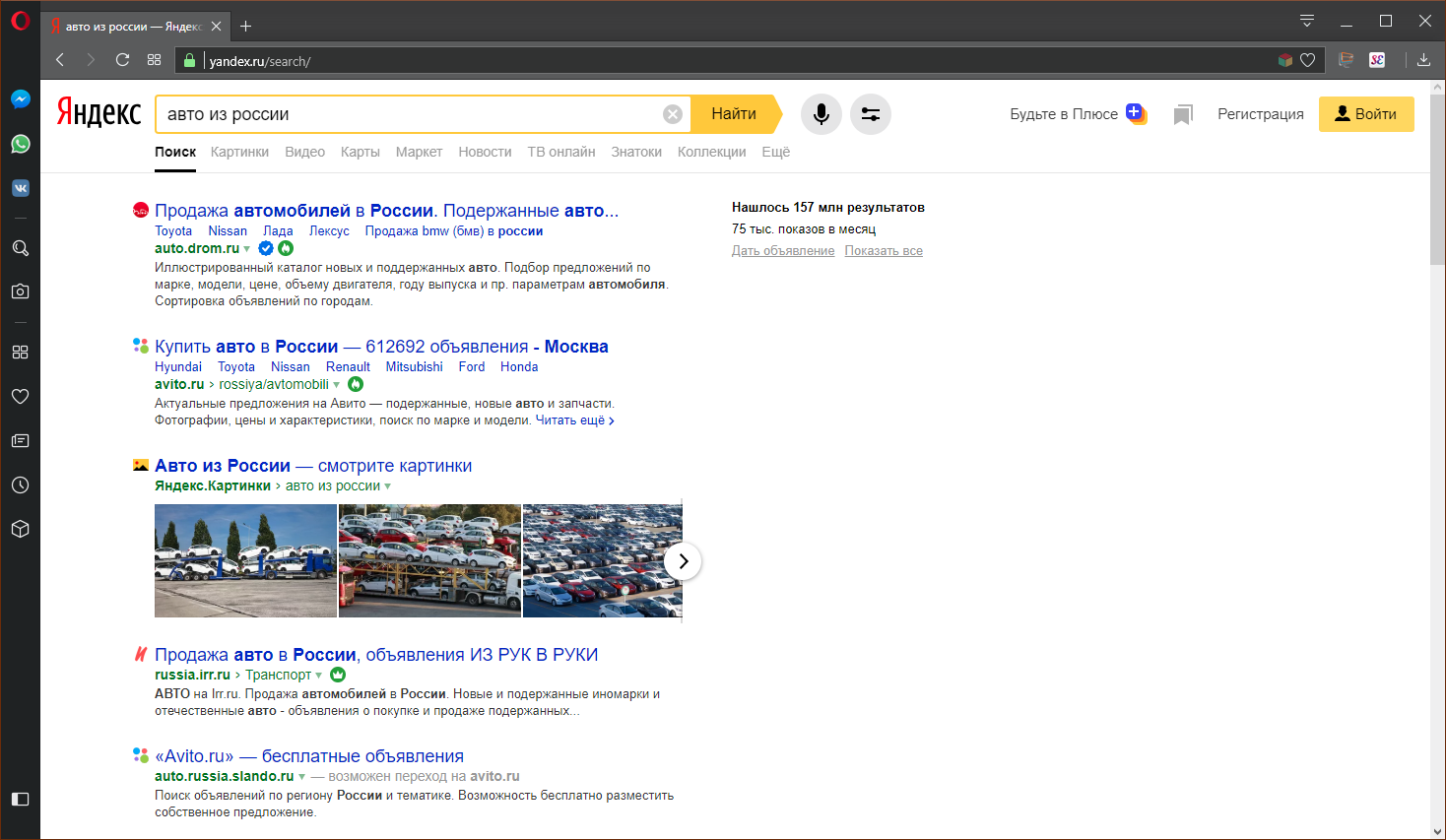Open 'Авто из России — смотрите картинки' result
This screenshot has width=1446, height=840.
(313, 466)
